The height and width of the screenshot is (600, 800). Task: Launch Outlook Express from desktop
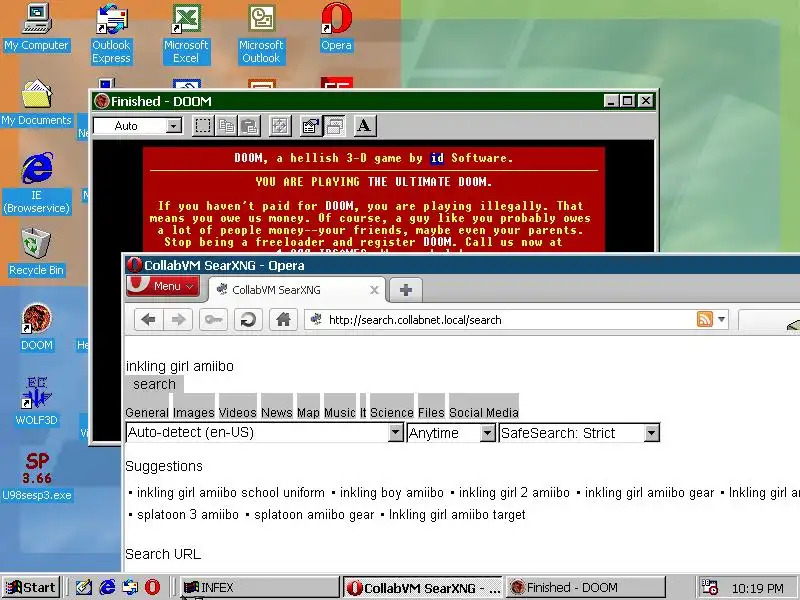click(111, 34)
